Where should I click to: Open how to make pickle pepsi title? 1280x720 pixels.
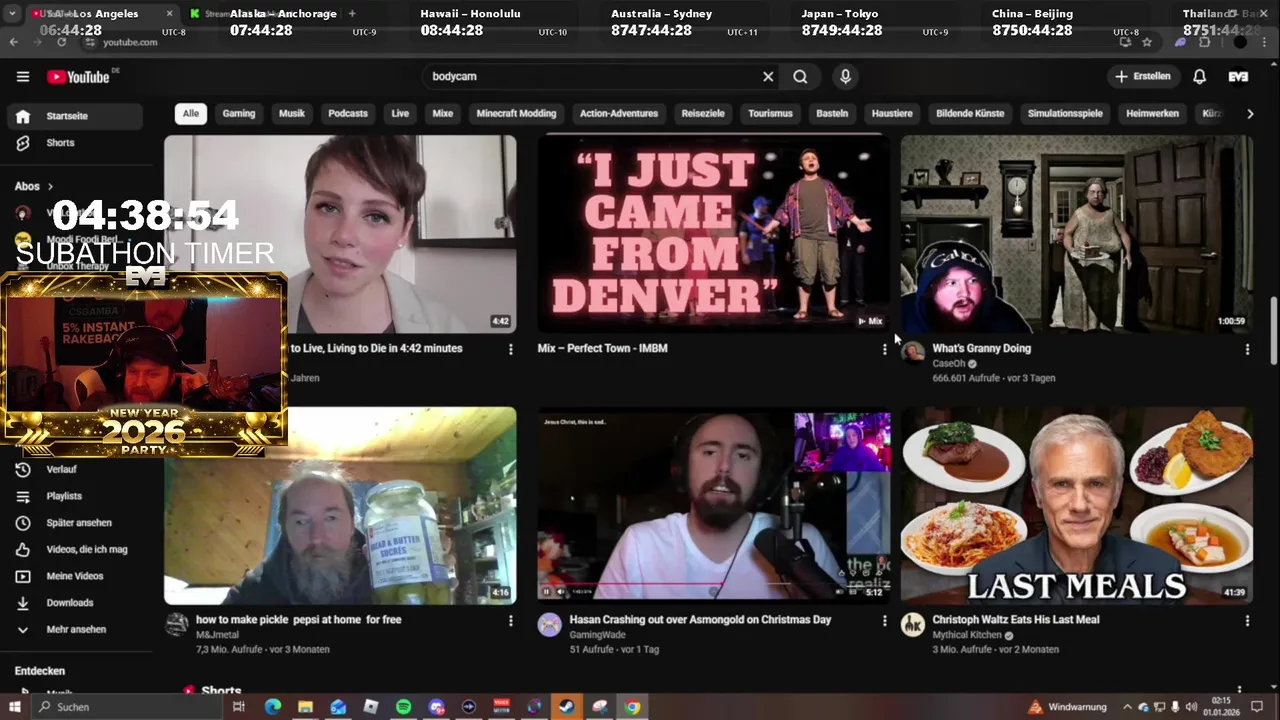299,620
